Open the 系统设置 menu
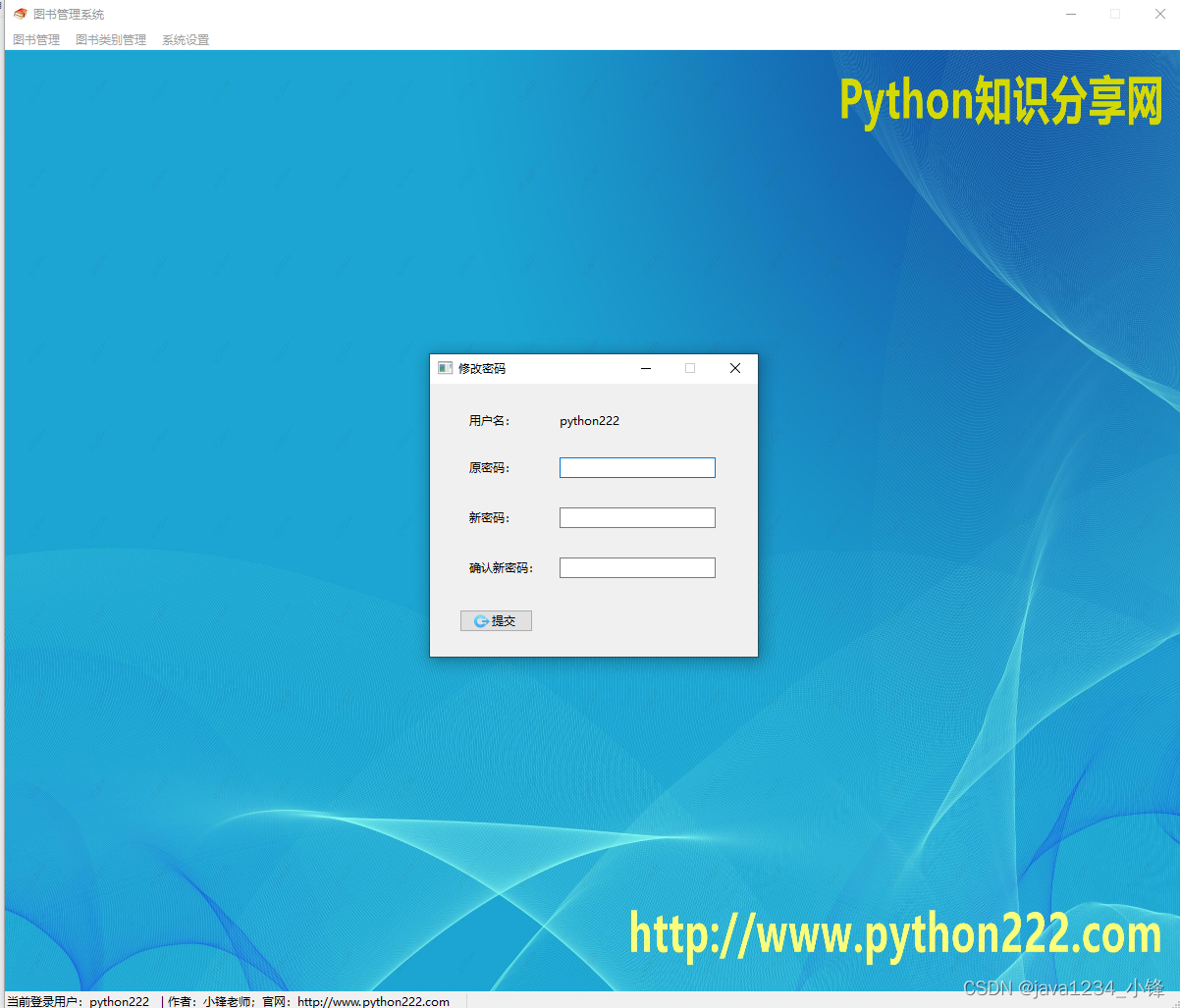The width and height of the screenshot is (1180, 1008). (185, 39)
